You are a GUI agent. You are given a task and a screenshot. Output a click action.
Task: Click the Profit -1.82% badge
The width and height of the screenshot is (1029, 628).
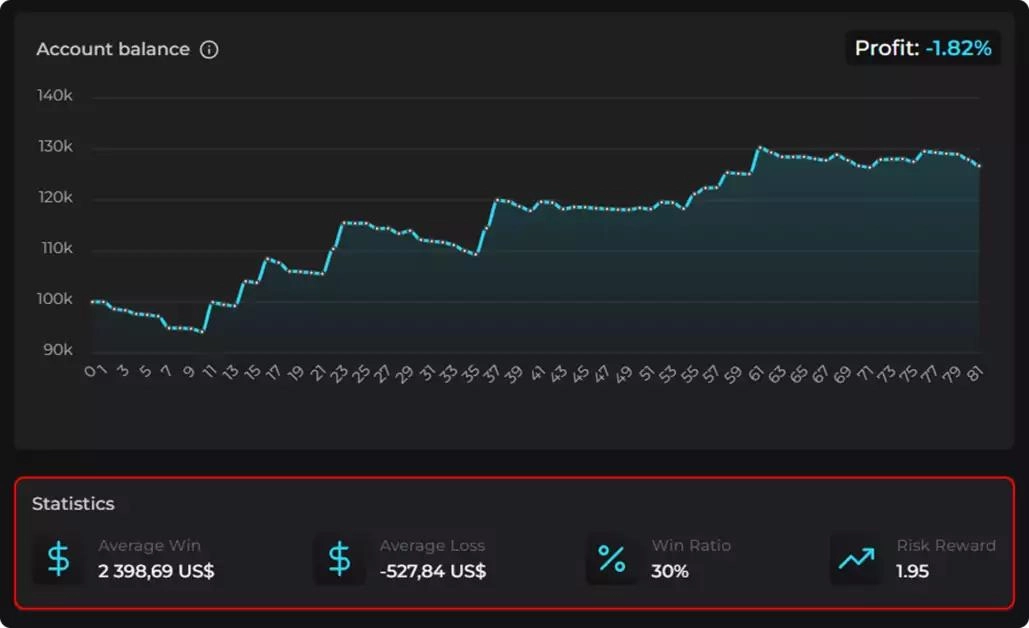pos(923,48)
